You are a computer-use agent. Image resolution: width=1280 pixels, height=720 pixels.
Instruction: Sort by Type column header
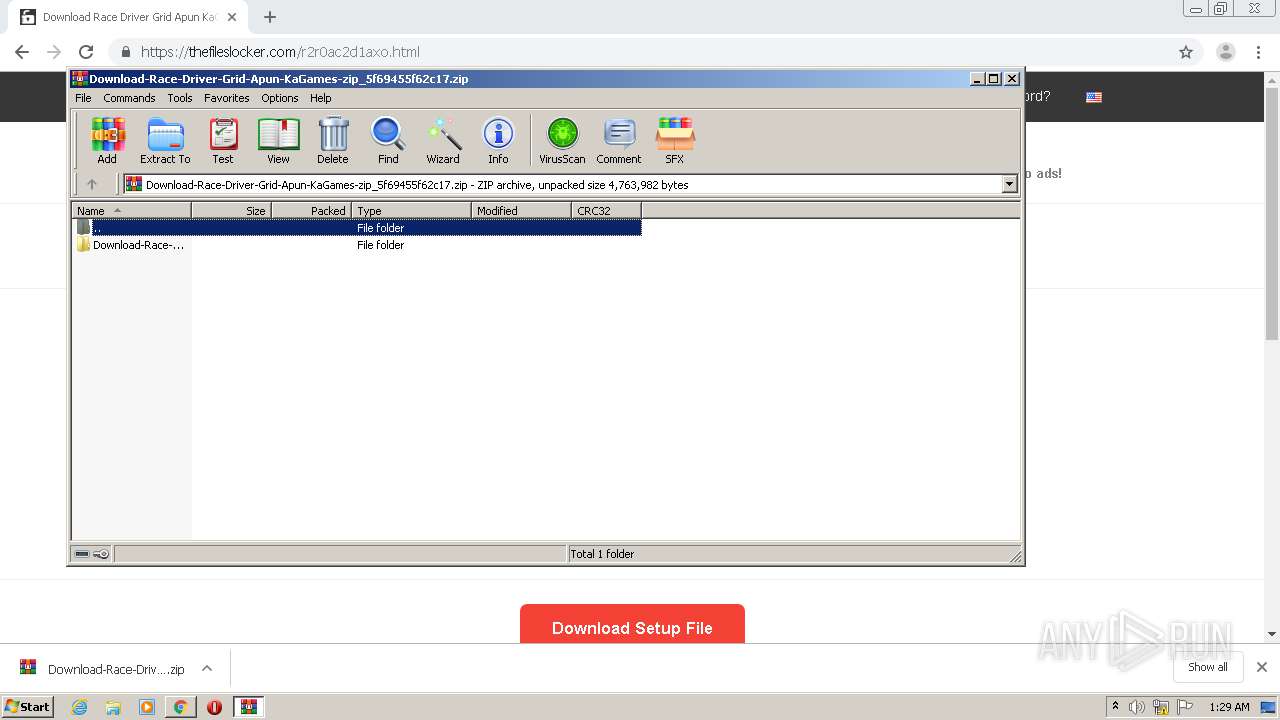pyautogui.click(x=411, y=210)
